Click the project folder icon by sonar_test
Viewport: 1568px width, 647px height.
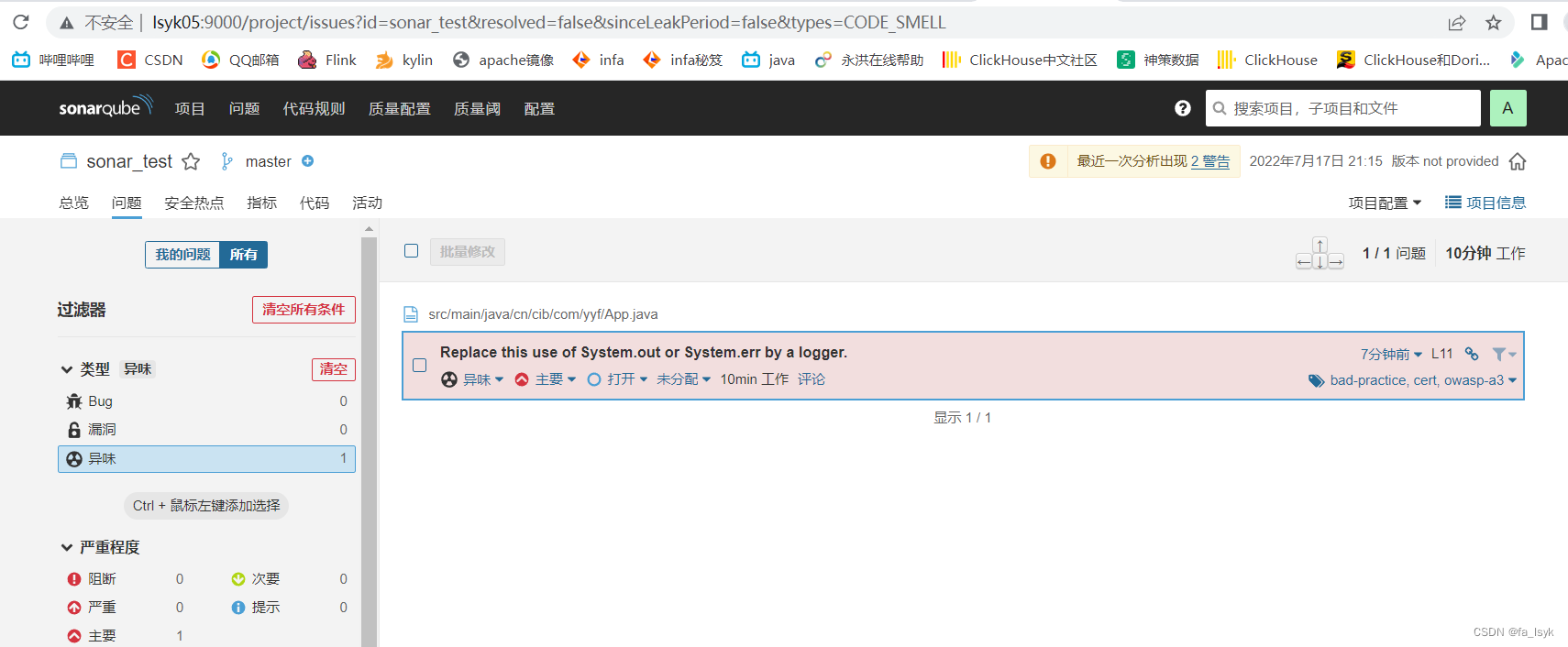69,161
